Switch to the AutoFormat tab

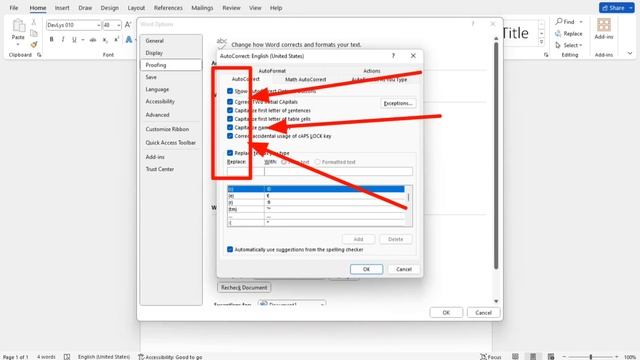point(272,71)
